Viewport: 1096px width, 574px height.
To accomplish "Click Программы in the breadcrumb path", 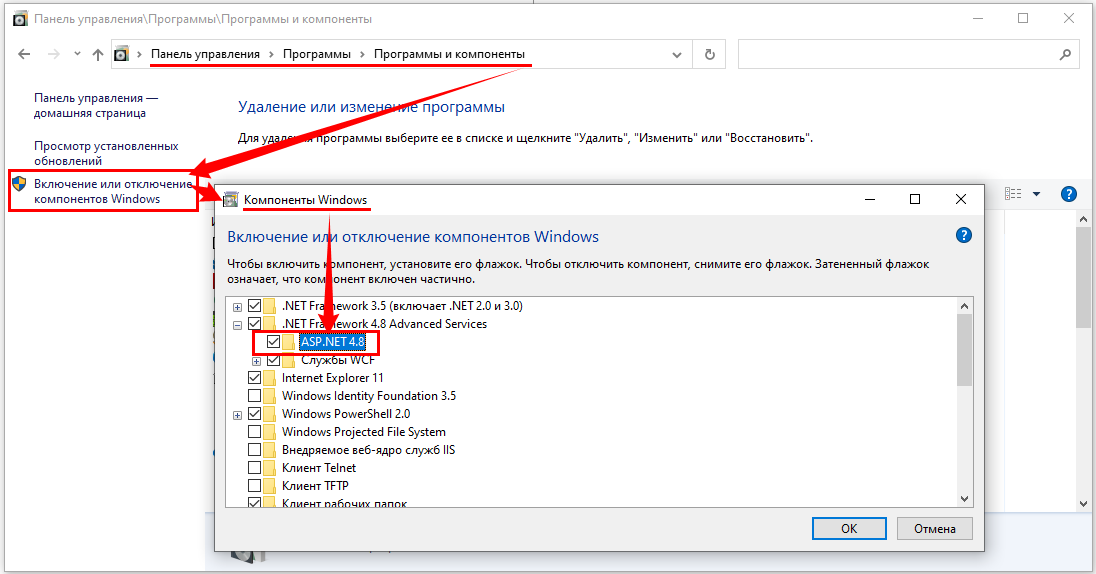I will tap(316, 54).
